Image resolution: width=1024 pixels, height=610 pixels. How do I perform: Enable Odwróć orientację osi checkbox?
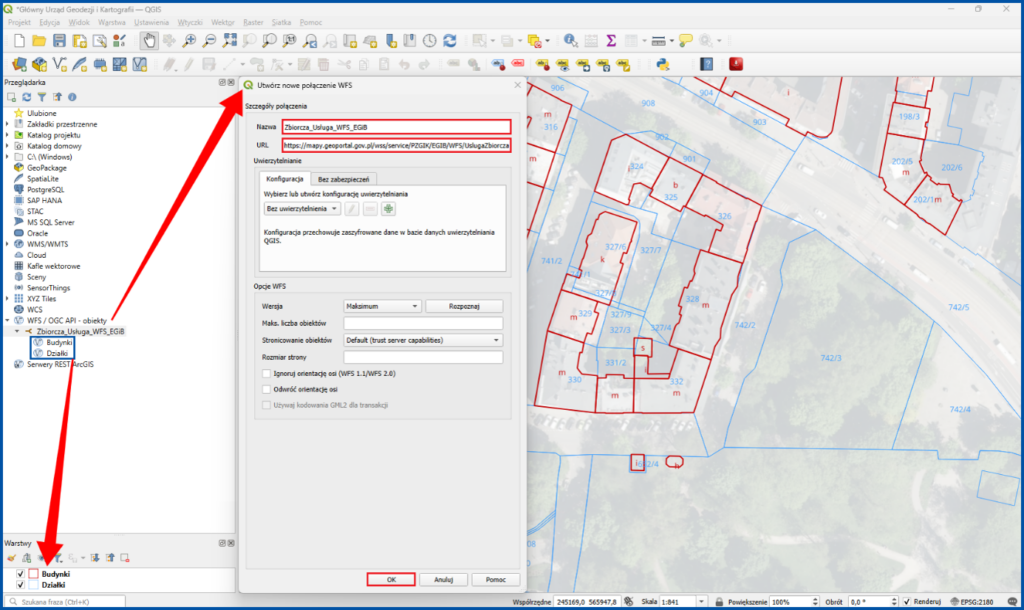click(266, 389)
